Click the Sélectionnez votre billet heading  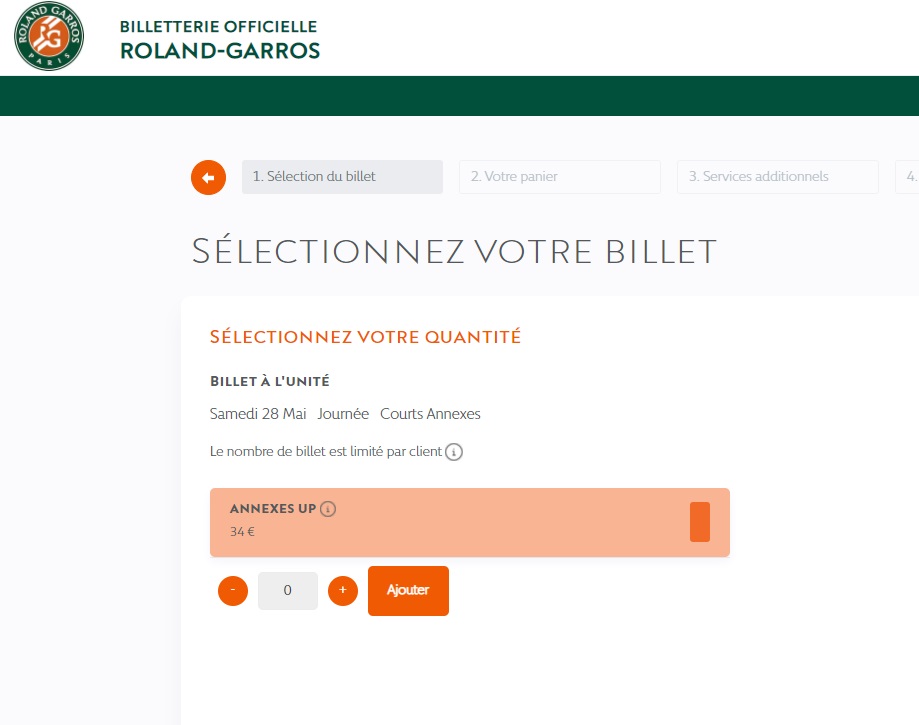[454, 251]
